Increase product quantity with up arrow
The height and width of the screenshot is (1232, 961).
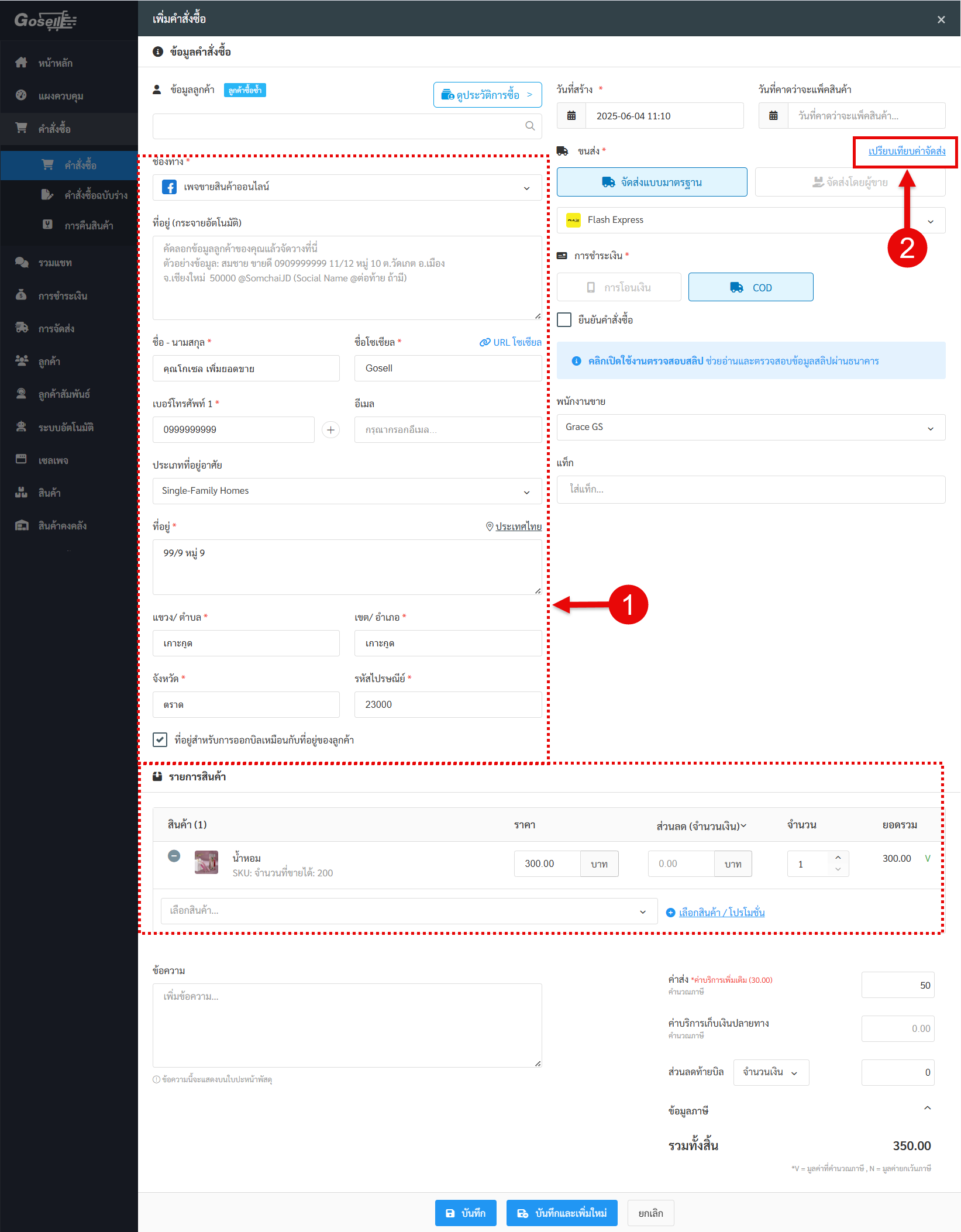(838, 857)
